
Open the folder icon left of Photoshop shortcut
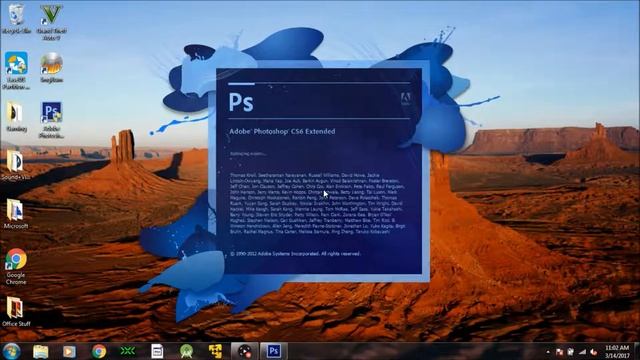[16, 117]
